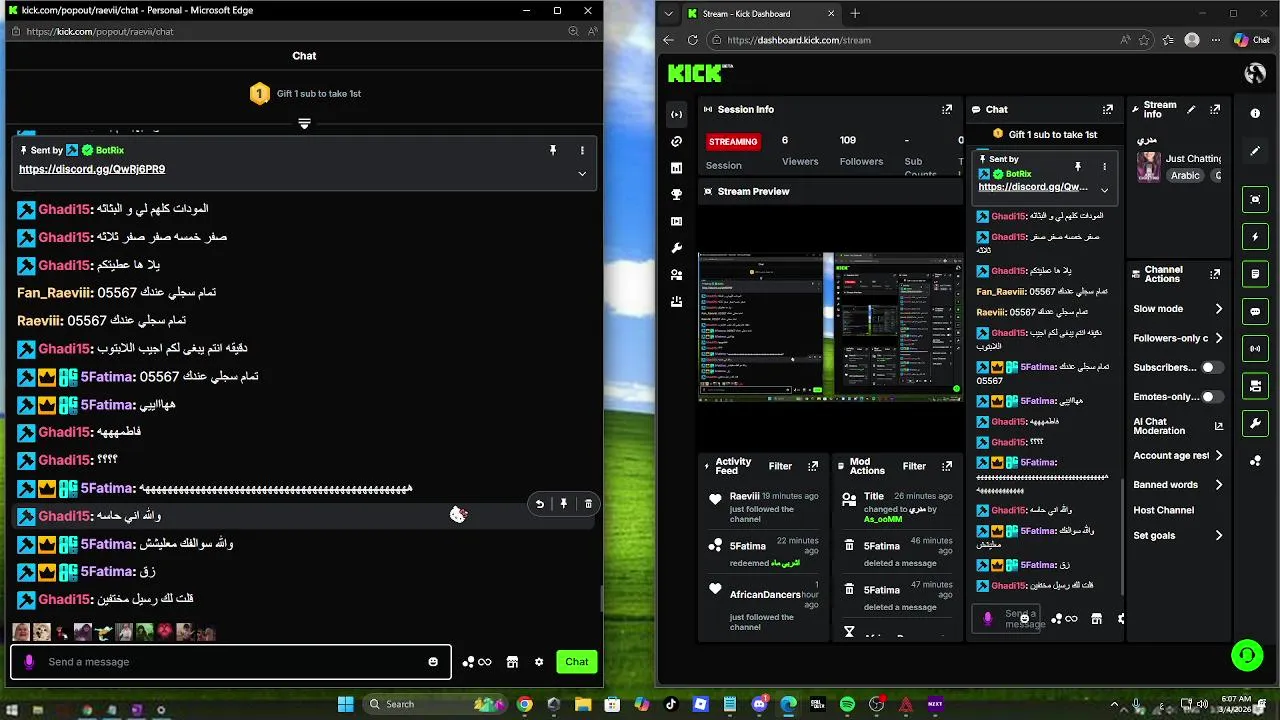Viewport: 1280px width, 720px height.
Task: Edit Stream info with the pencil icon
Action: pos(1191,110)
